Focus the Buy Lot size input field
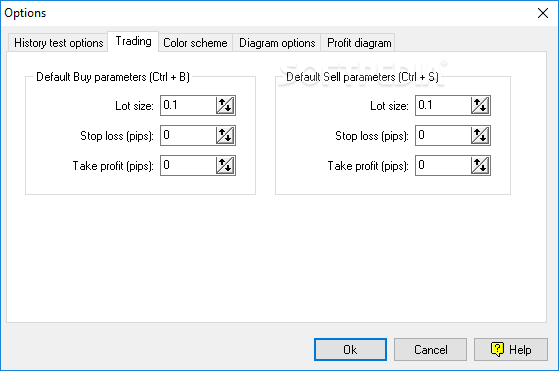Screen dimensions: 559x371 pyautogui.click(x=188, y=105)
